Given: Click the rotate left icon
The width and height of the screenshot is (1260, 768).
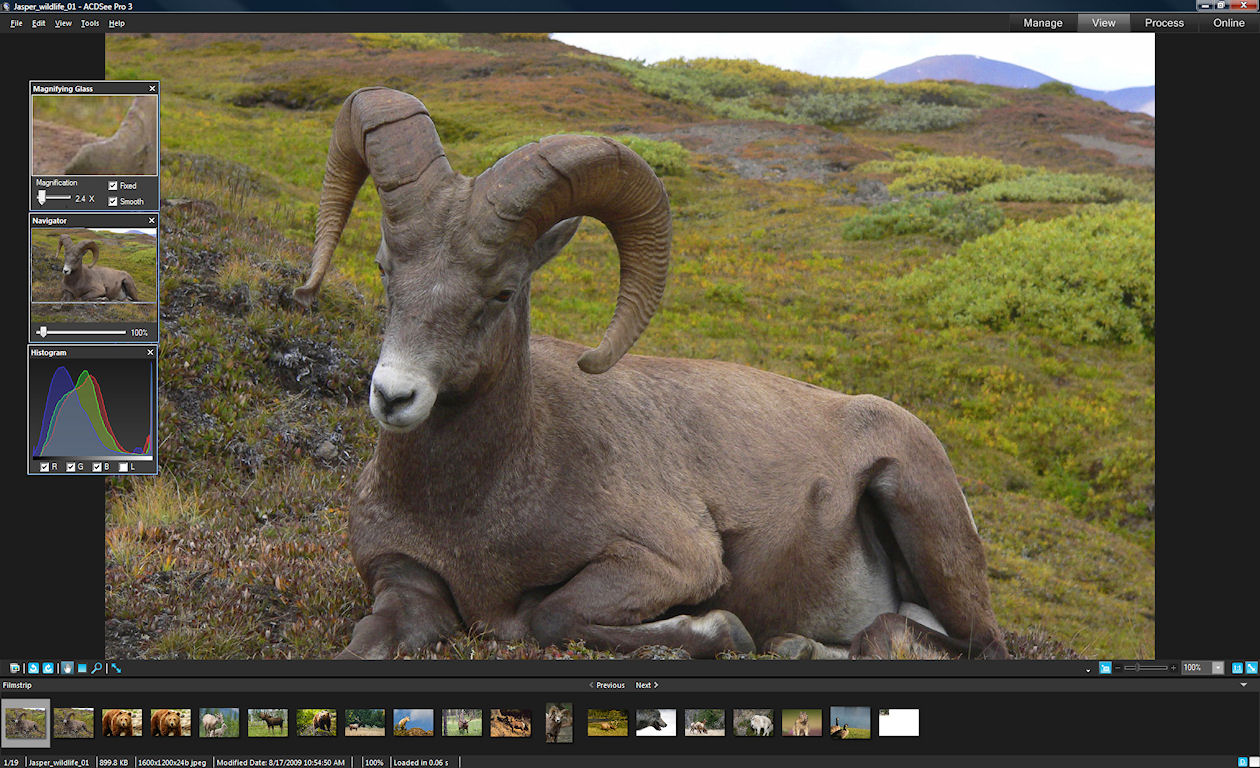Looking at the screenshot, I should tap(33, 668).
